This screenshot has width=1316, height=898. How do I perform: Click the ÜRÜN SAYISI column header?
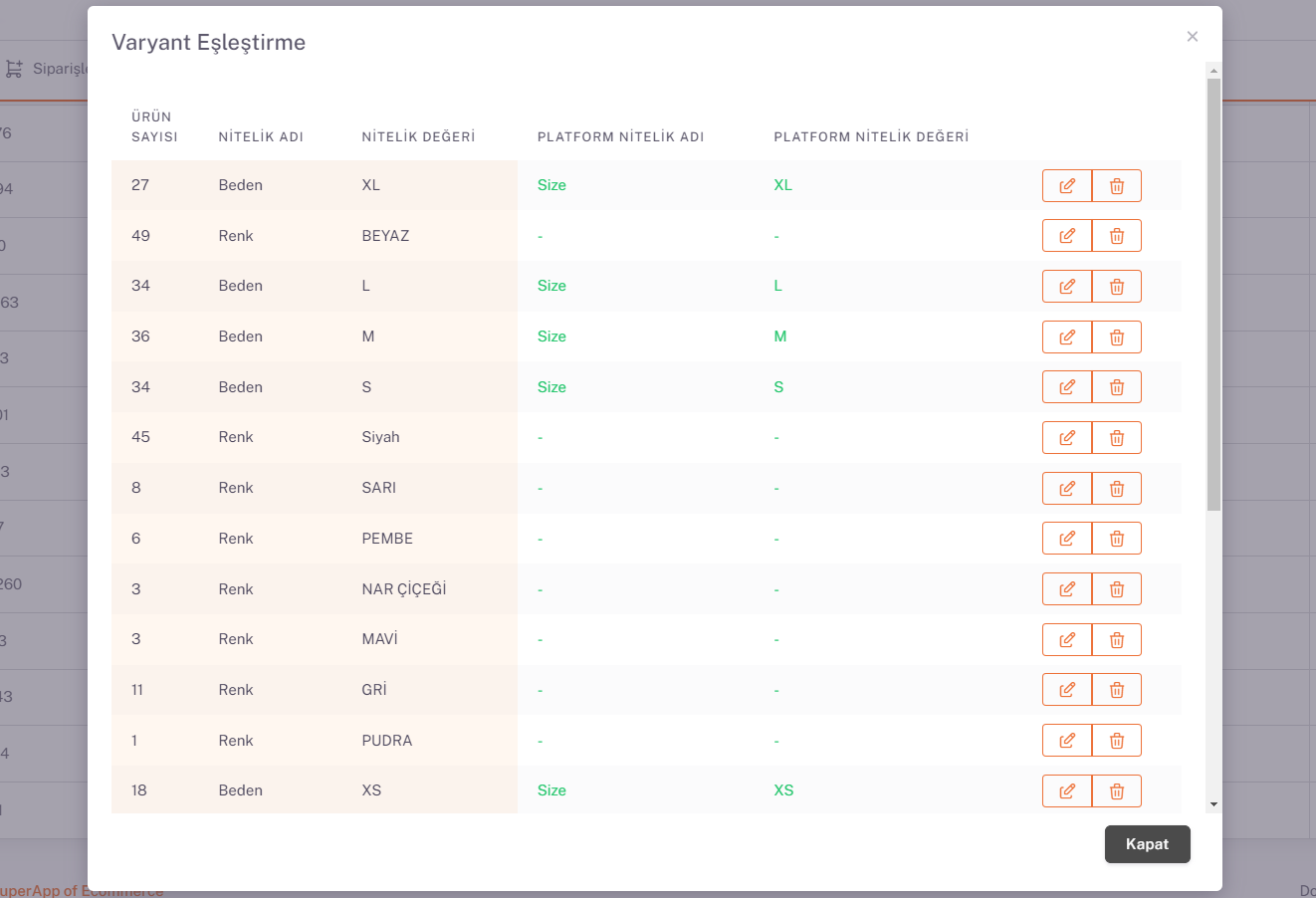coord(154,126)
